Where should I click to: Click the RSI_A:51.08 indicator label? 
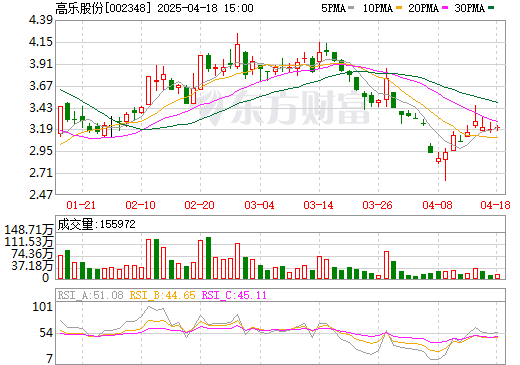tap(90, 295)
